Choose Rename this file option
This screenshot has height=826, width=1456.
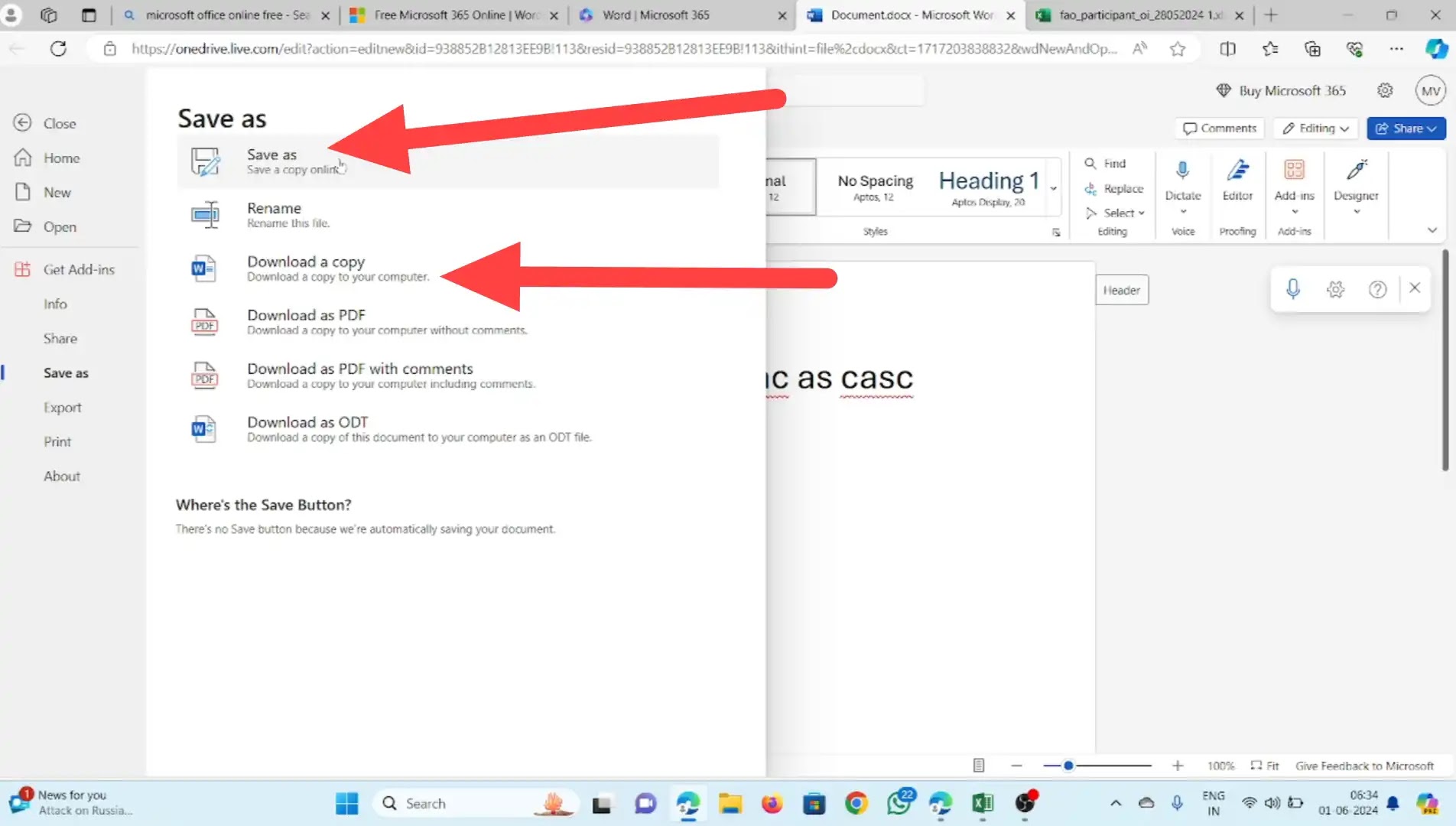tap(448, 215)
